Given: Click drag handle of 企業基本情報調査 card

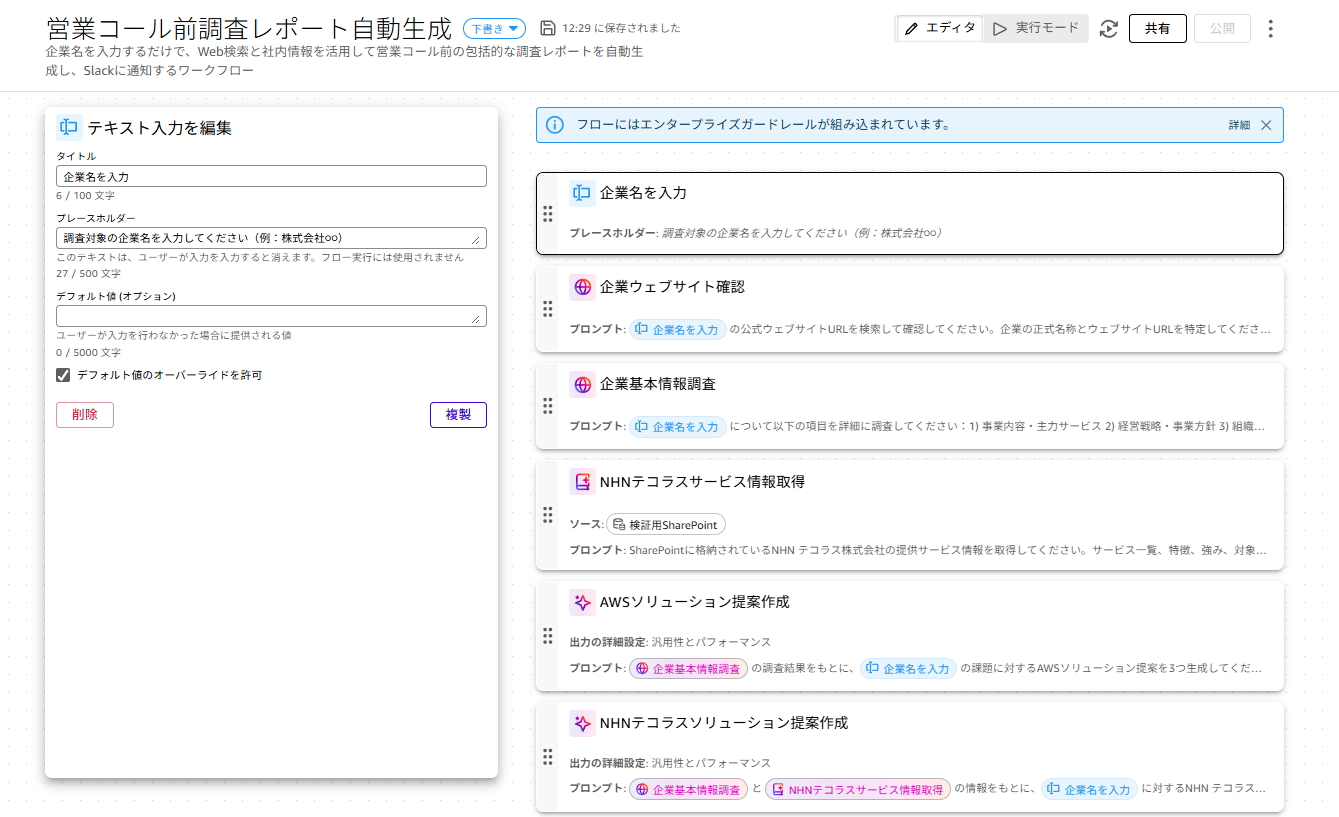Looking at the screenshot, I should tap(547, 405).
